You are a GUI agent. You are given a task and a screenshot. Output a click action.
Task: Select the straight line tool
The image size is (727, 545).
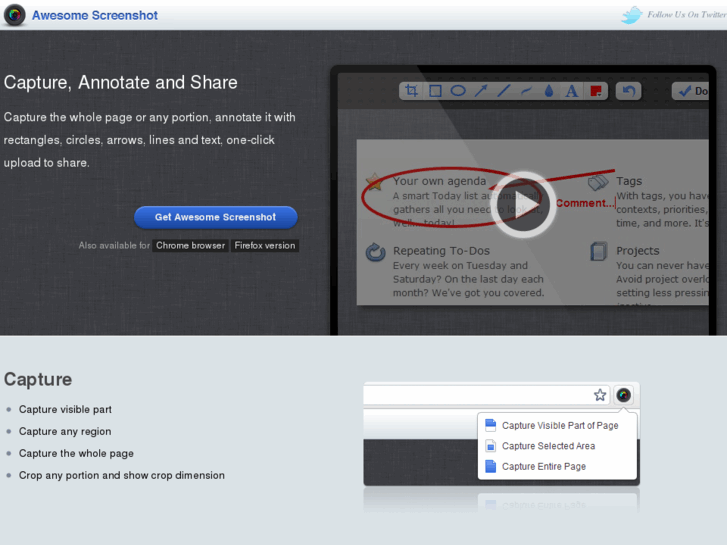[x=504, y=90]
